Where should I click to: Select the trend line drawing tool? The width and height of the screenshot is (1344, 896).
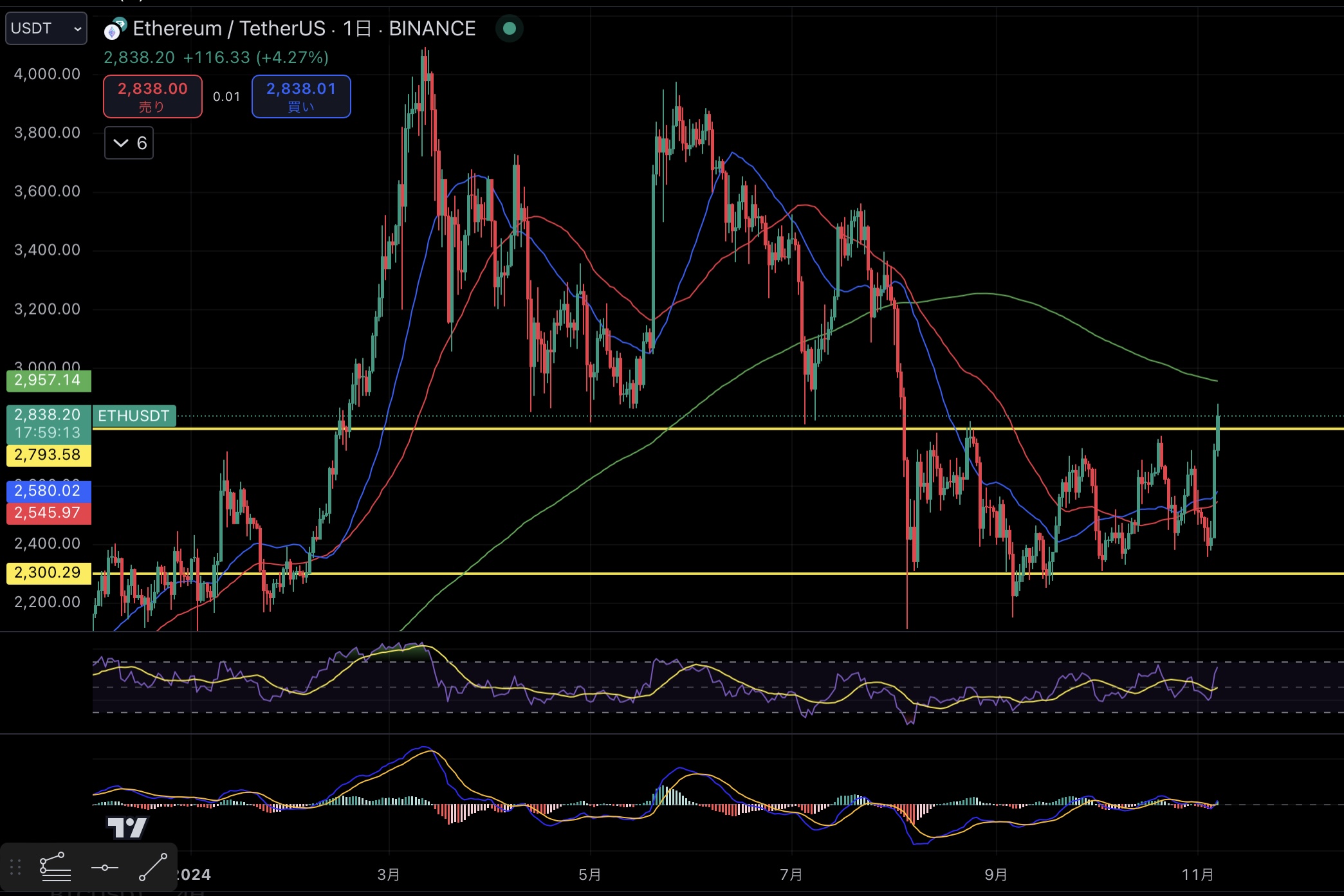[x=153, y=868]
